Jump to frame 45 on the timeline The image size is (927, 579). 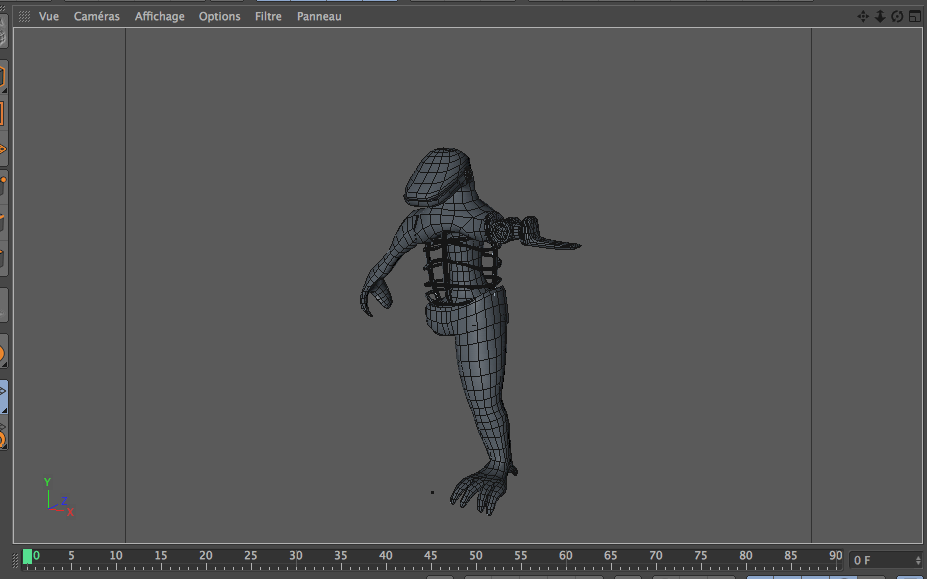431,558
